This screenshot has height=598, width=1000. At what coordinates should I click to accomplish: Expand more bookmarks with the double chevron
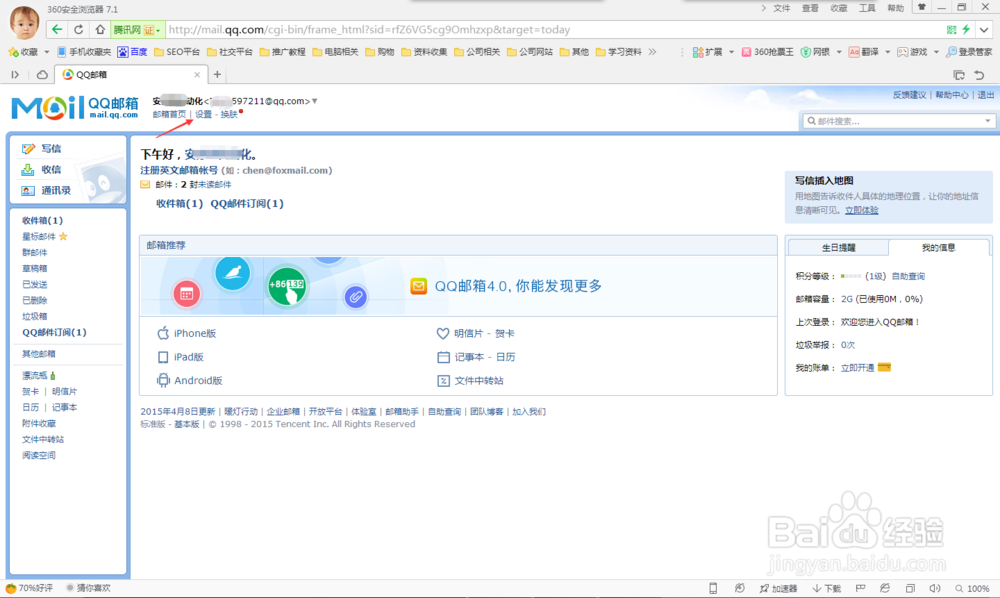click(x=652, y=52)
